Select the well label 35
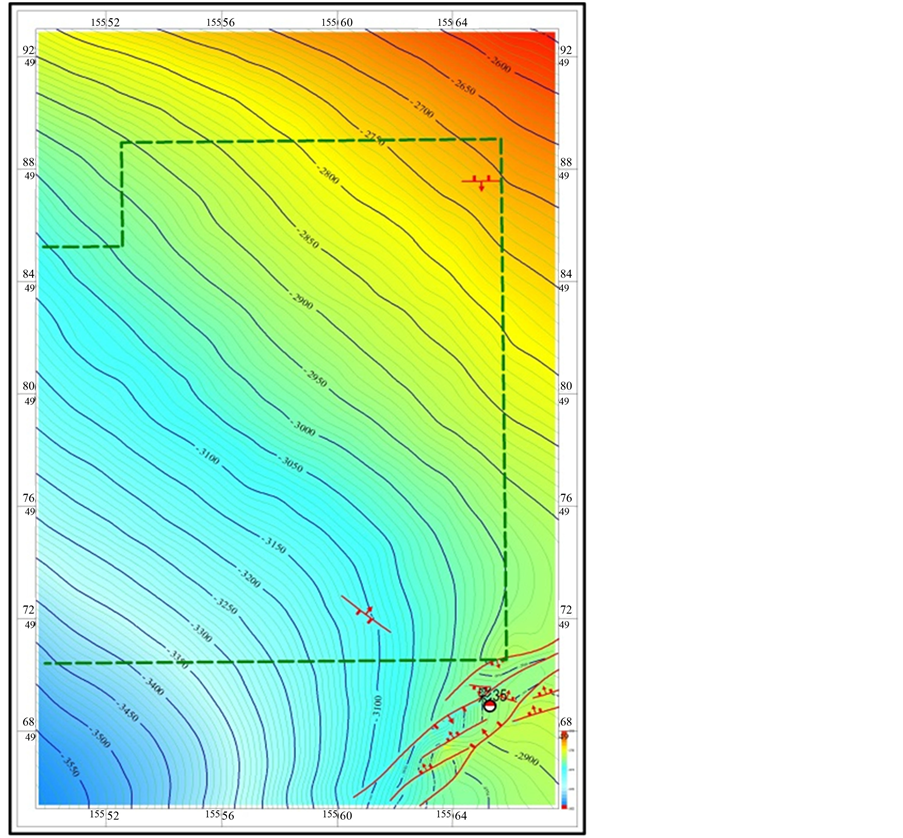The height and width of the screenshot is (838, 903). (x=496, y=694)
